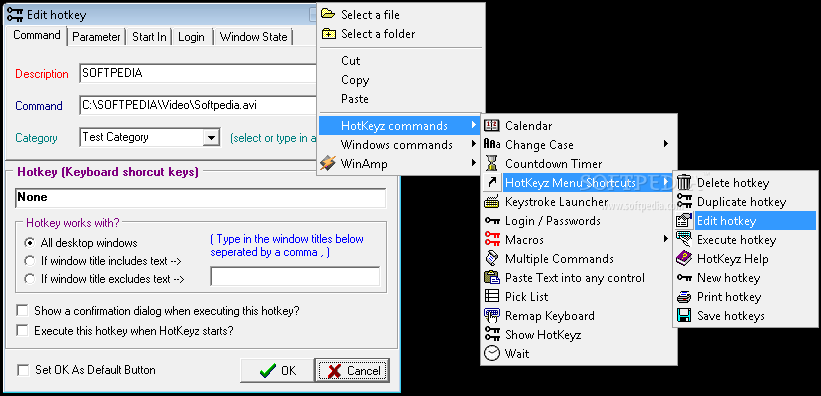Click the Execute hotkey icon
Screen dimensions: 821x396
coord(684,239)
